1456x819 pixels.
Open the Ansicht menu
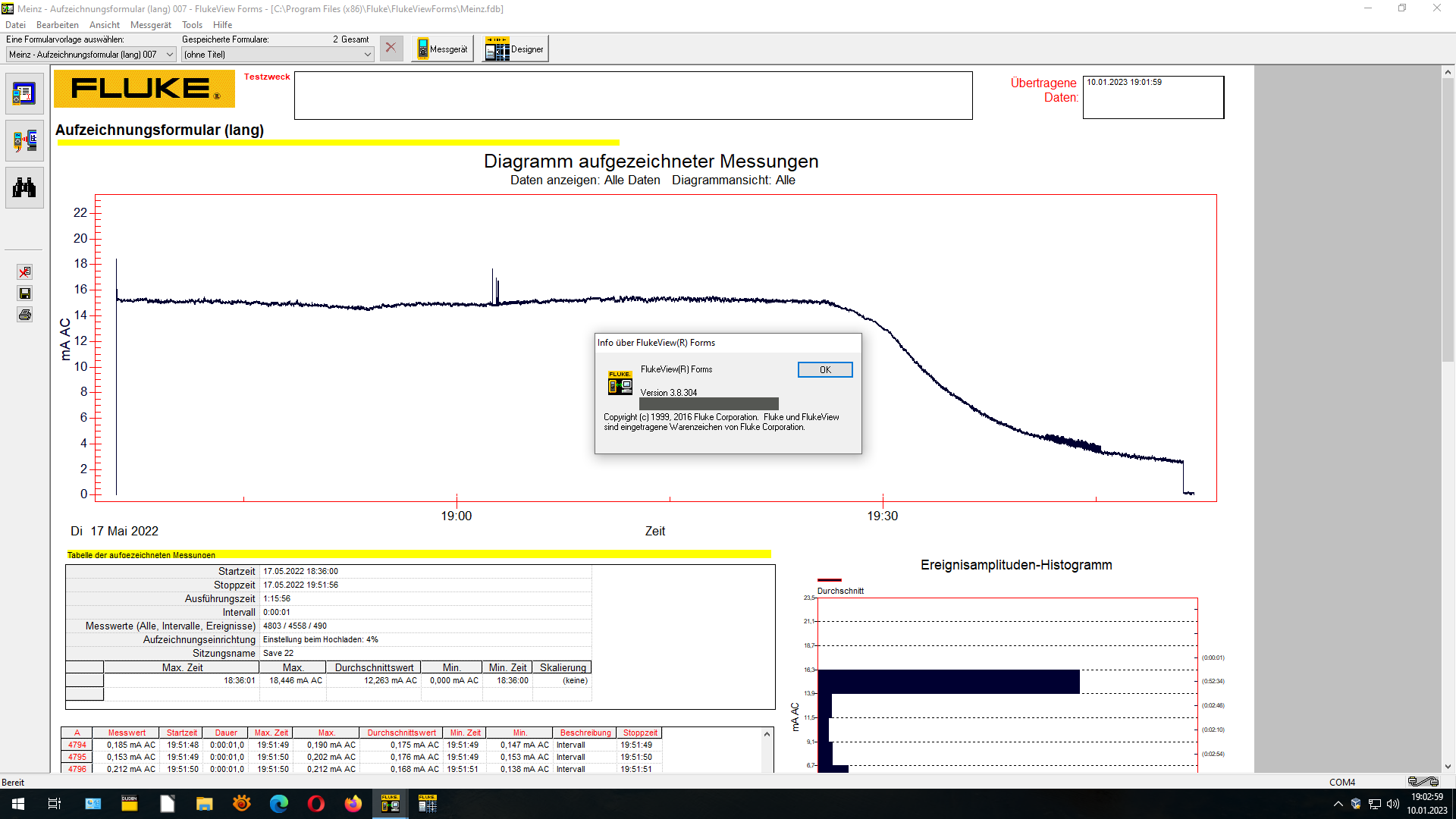pos(105,25)
